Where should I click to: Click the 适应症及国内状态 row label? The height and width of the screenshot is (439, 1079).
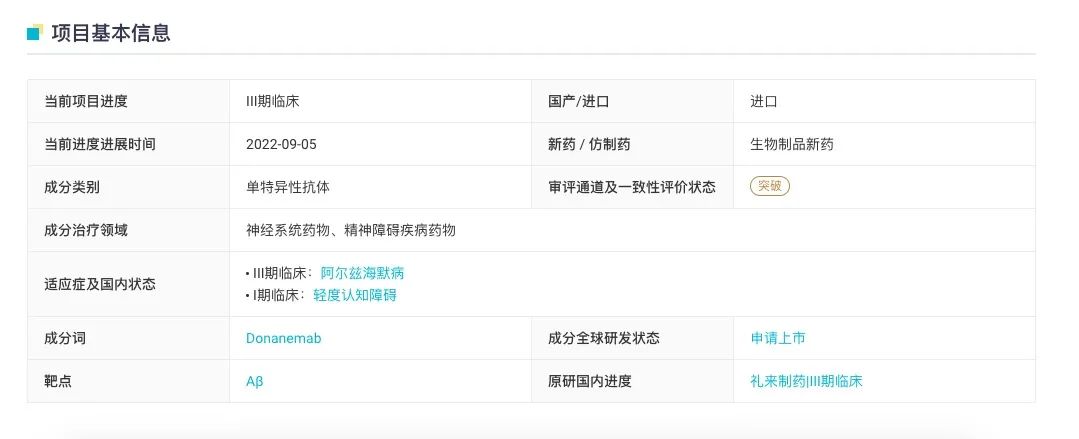pos(100,284)
